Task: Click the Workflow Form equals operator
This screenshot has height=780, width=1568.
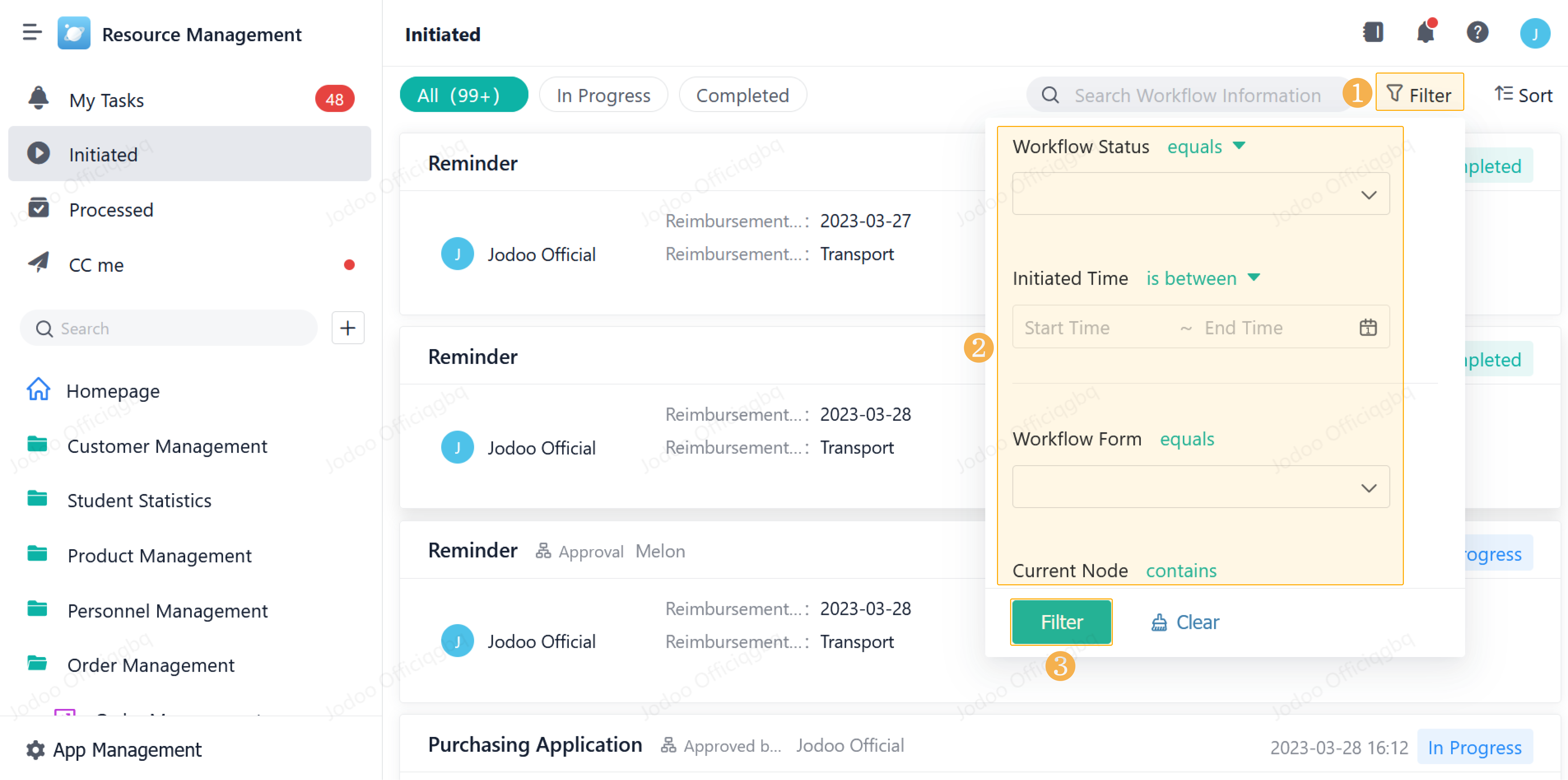Action: pos(1187,439)
